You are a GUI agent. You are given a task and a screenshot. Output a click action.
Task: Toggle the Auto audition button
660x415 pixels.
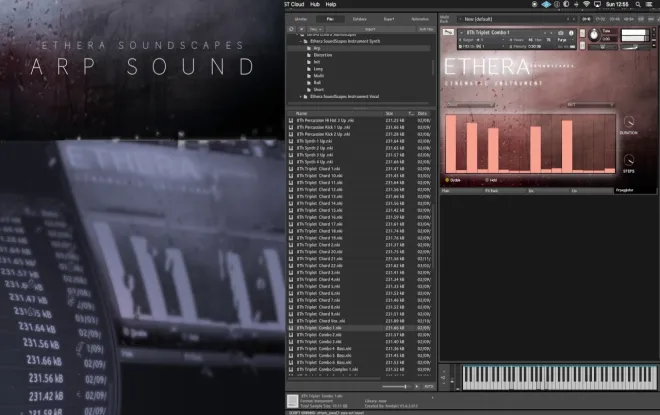coord(428,386)
